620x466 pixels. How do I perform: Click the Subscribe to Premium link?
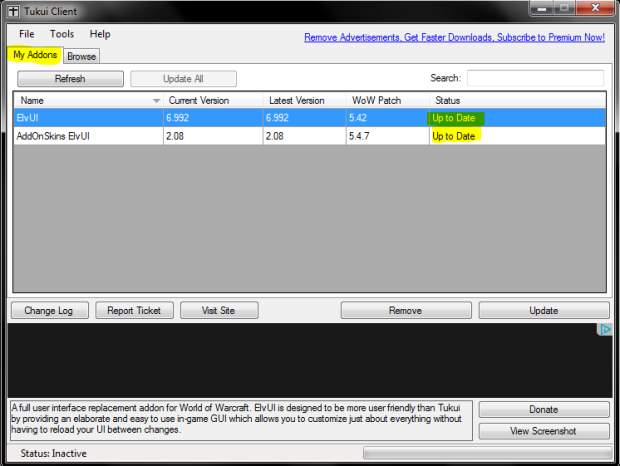[454, 37]
